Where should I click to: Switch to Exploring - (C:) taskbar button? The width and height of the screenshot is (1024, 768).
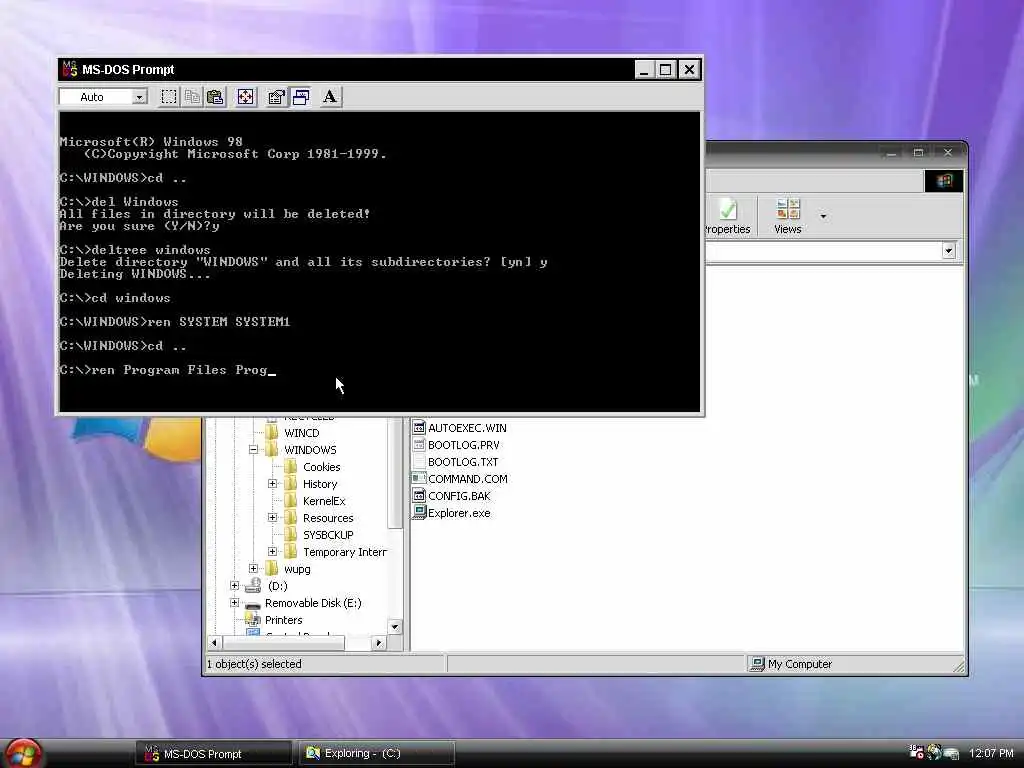376,754
